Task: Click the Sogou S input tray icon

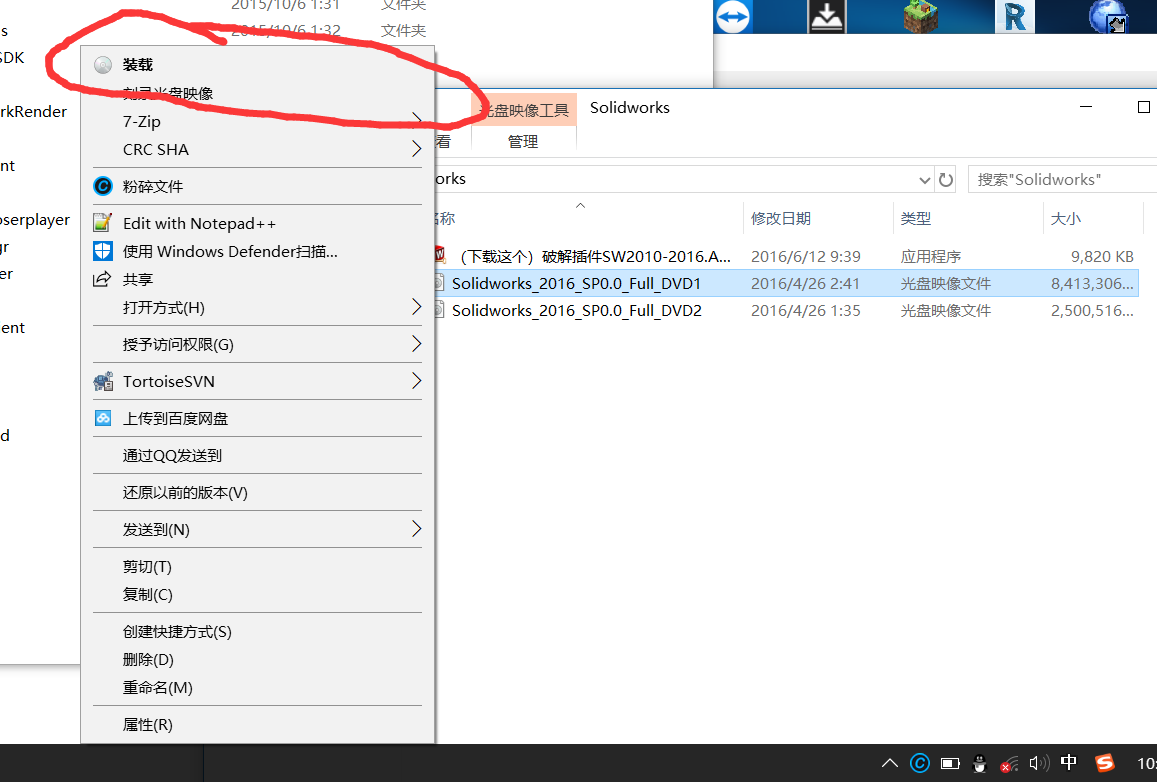Action: tap(1105, 763)
